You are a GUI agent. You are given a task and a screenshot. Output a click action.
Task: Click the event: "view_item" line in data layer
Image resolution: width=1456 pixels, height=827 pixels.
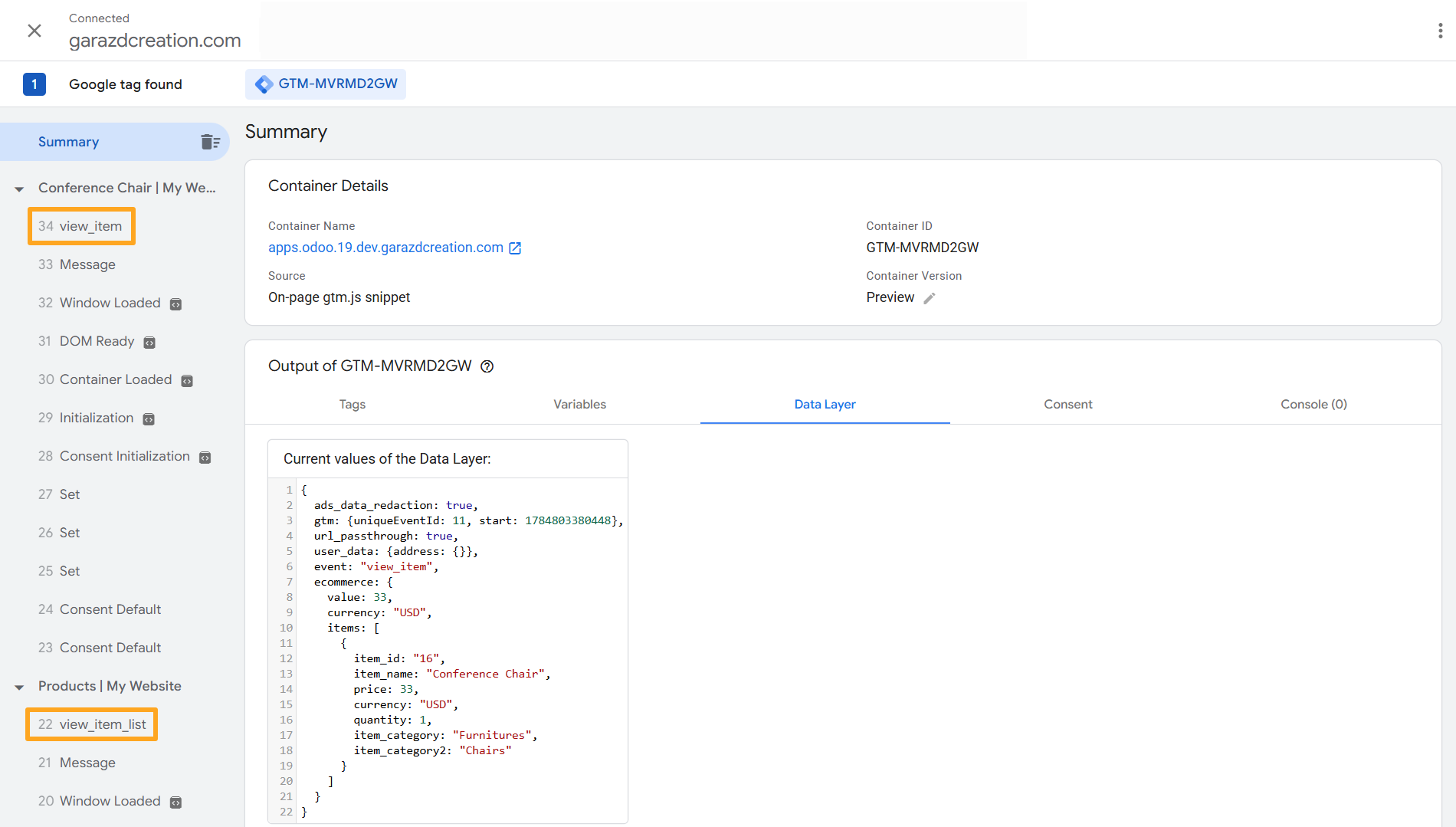(376, 566)
